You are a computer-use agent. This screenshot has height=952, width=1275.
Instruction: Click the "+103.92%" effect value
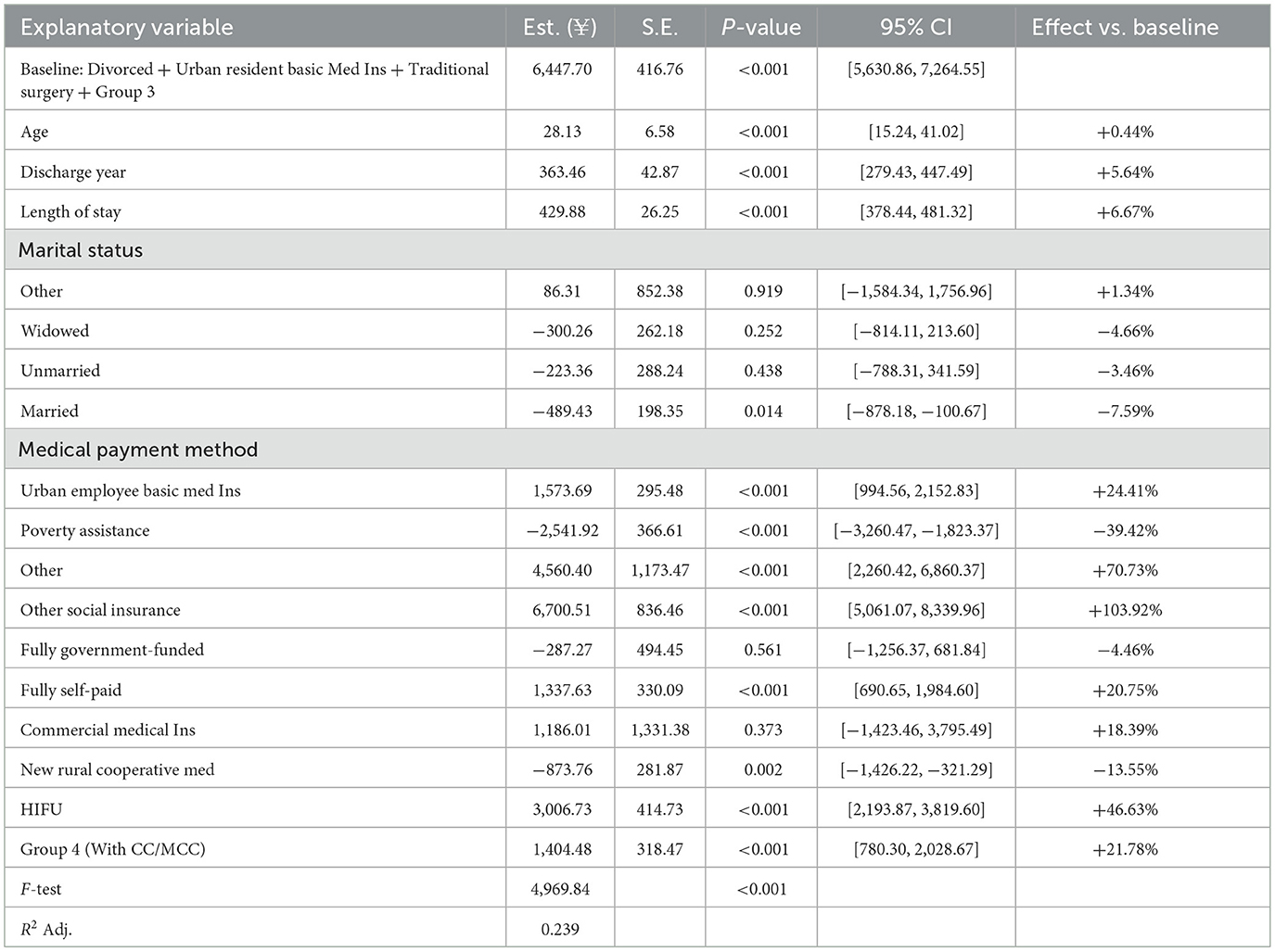(x=1125, y=611)
